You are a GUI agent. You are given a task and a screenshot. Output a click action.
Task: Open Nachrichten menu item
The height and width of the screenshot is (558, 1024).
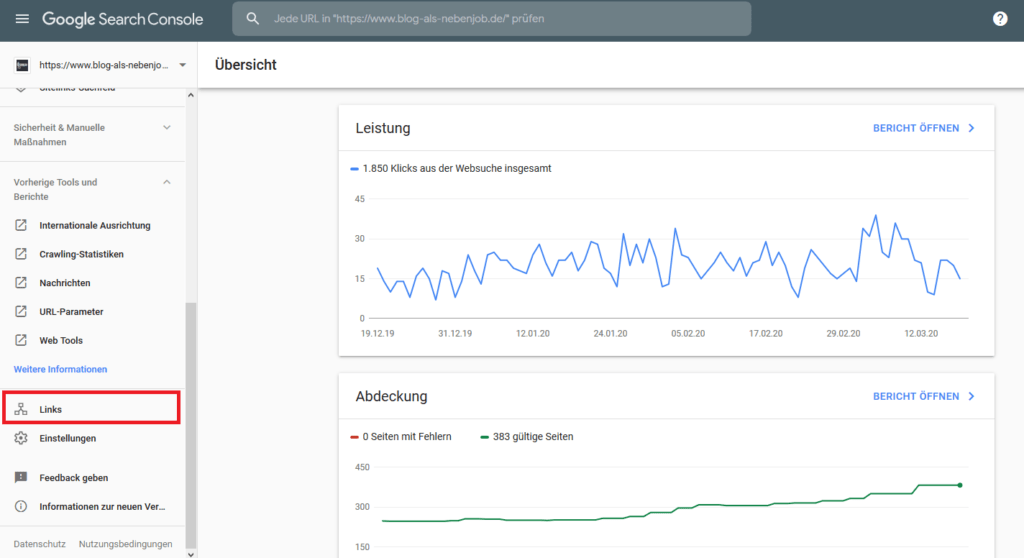coord(65,283)
